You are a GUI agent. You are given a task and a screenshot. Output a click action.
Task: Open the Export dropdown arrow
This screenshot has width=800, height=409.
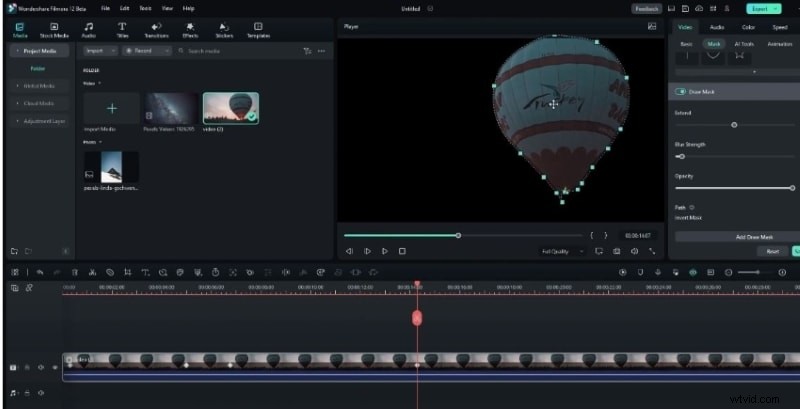coord(777,9)
